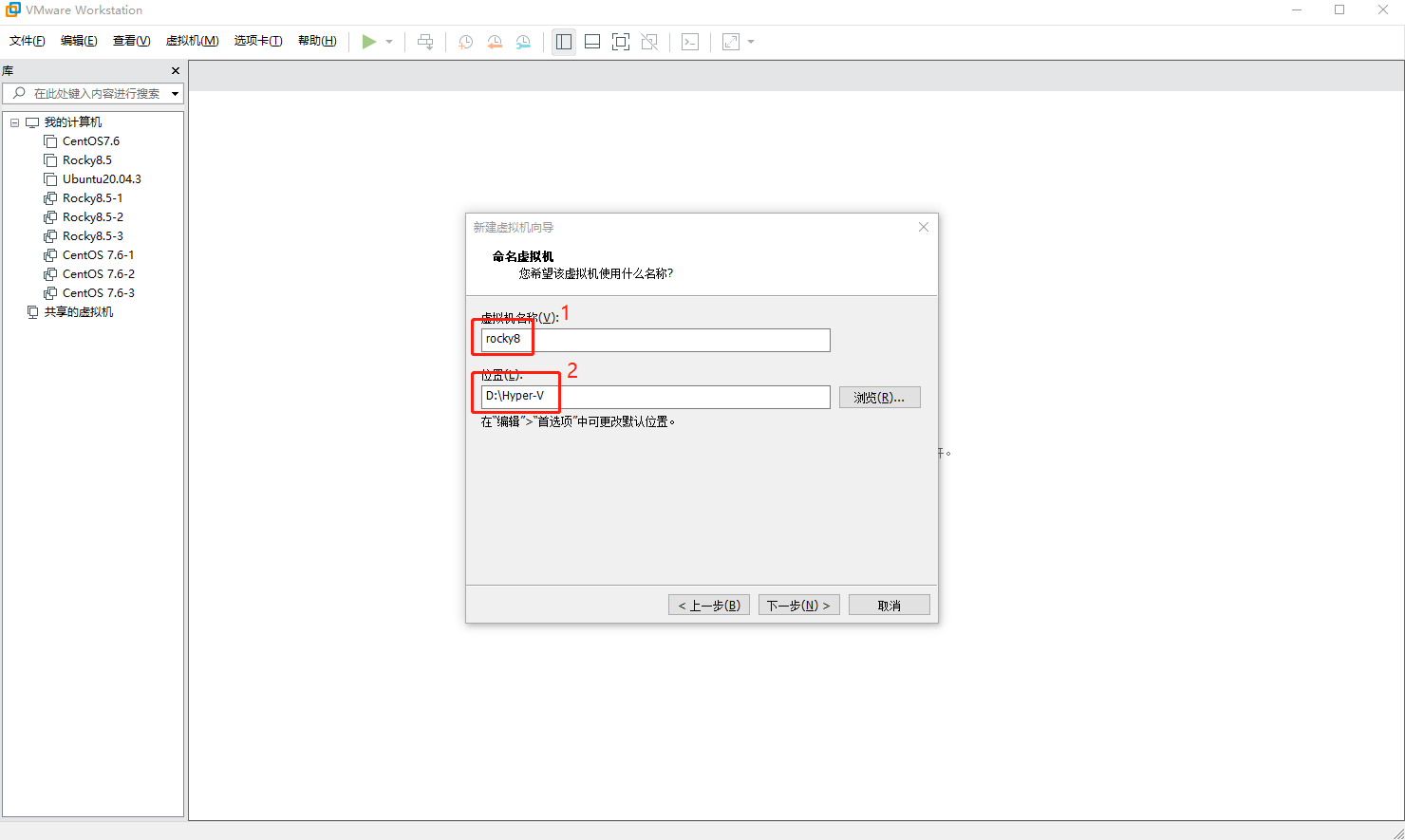This screenshot has width=1405, height=840.
Task: Open the 文件(F) menu
Action: [28, 41]
